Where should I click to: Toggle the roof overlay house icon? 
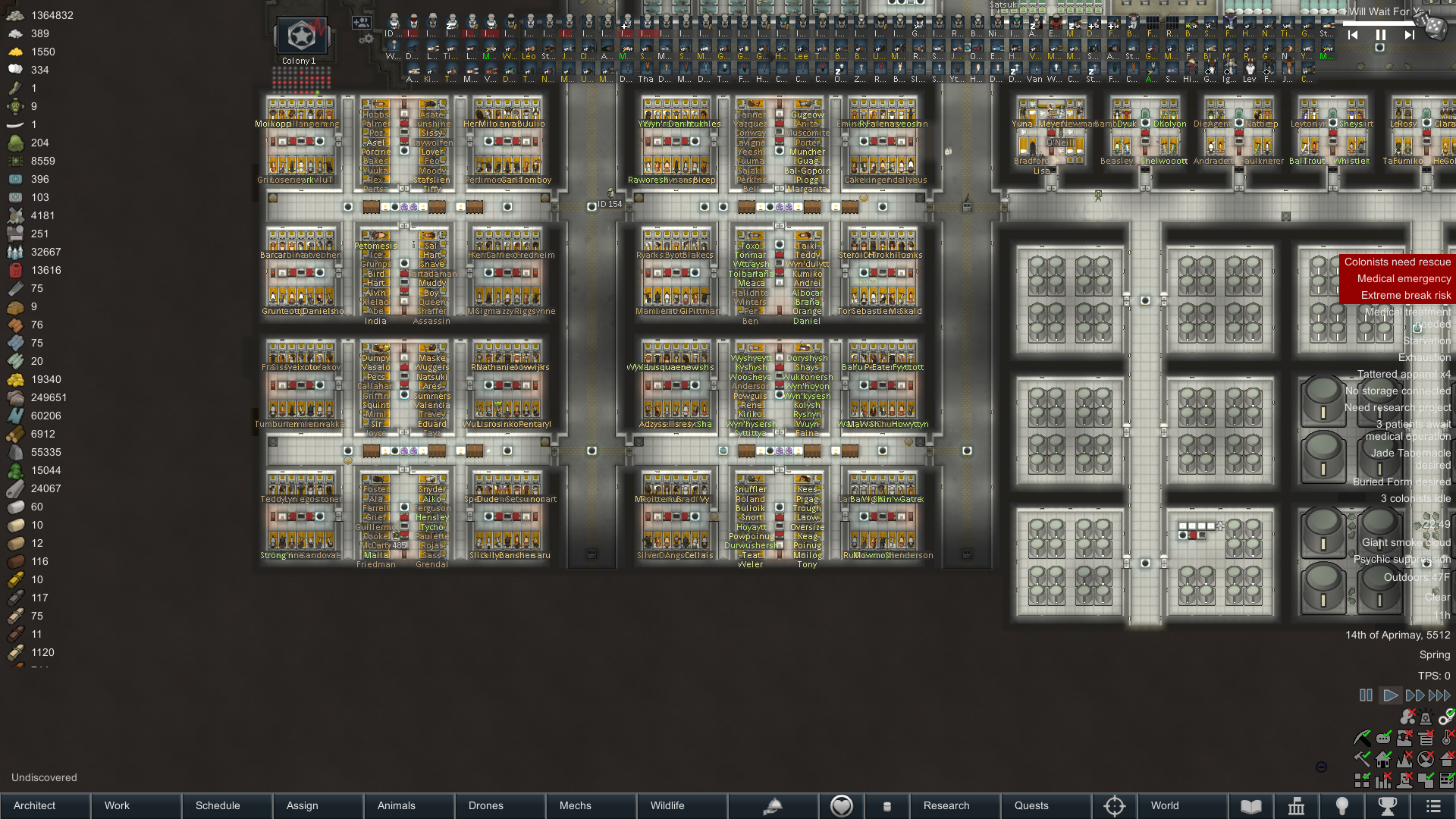click(1447, 758)
